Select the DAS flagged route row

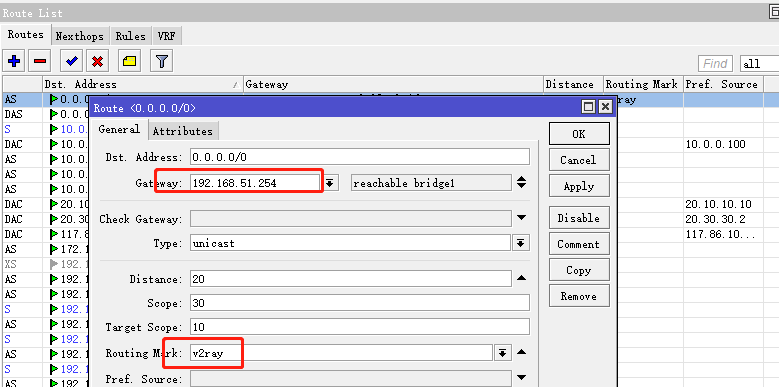coord(46,114)
